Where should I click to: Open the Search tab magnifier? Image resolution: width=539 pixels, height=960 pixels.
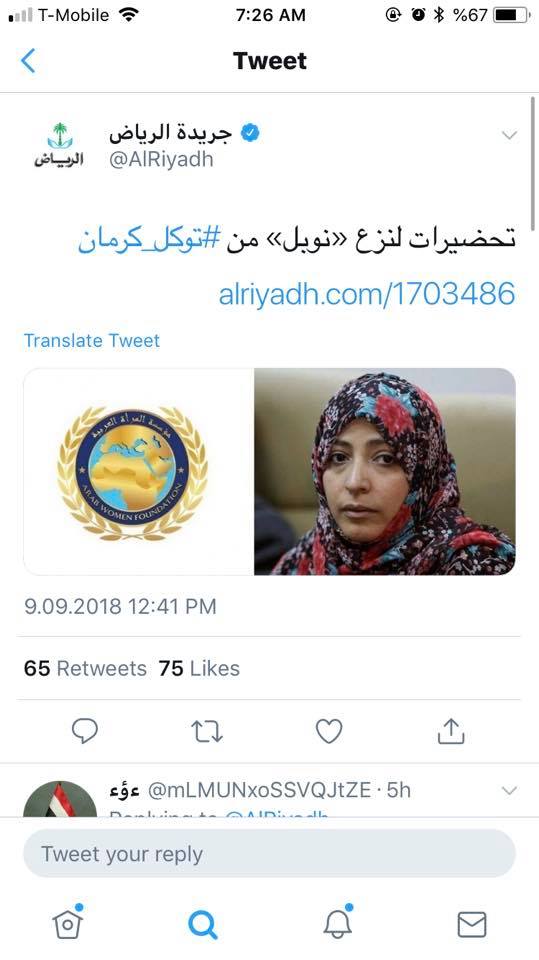coord(203,924)
